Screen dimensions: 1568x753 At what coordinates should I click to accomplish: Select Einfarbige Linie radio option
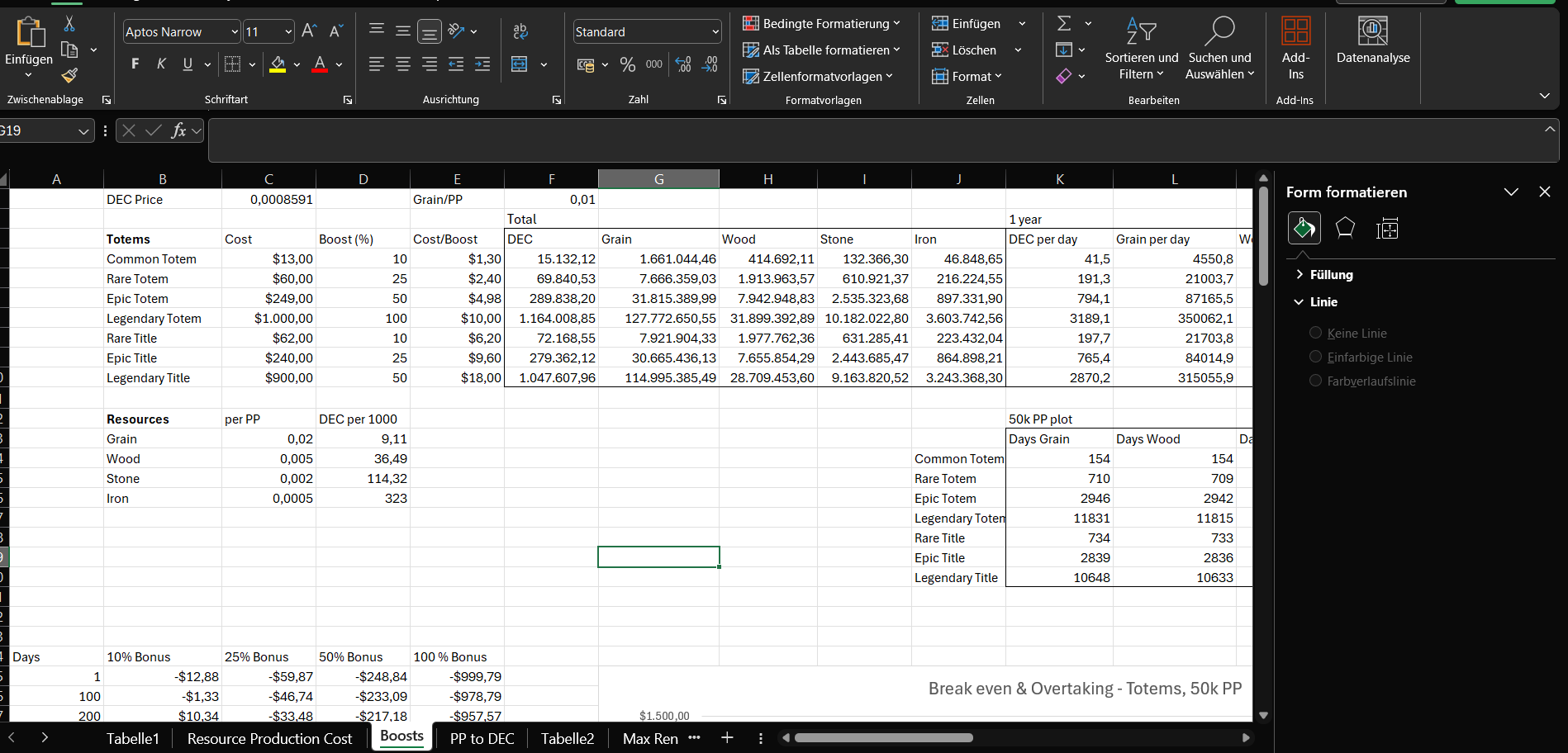click(x=1316, y=357)
